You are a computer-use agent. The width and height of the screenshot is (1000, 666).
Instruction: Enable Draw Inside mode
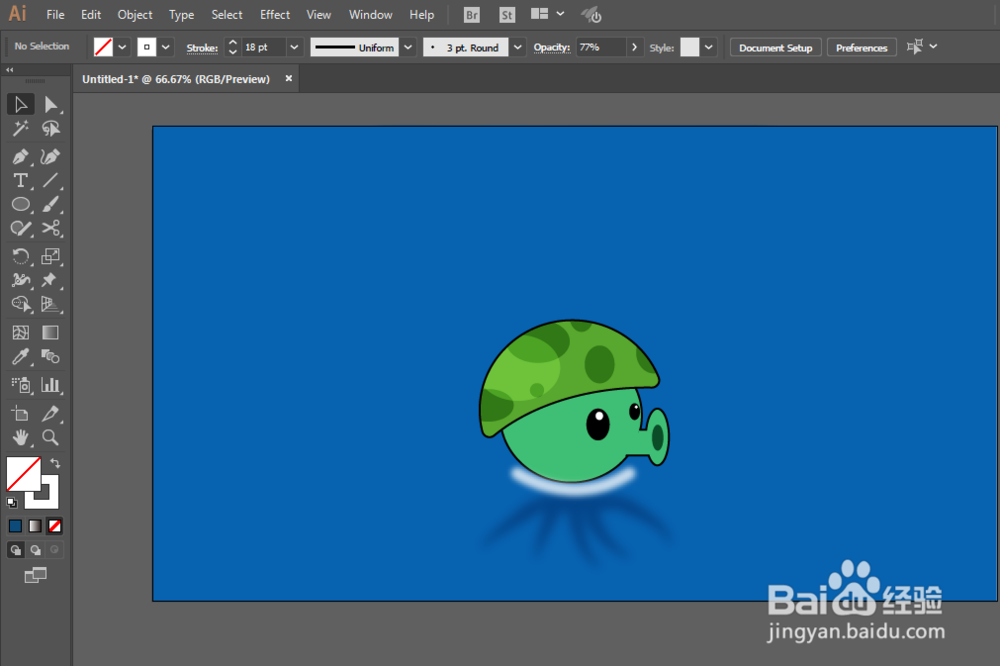click(x=55, y=550)
